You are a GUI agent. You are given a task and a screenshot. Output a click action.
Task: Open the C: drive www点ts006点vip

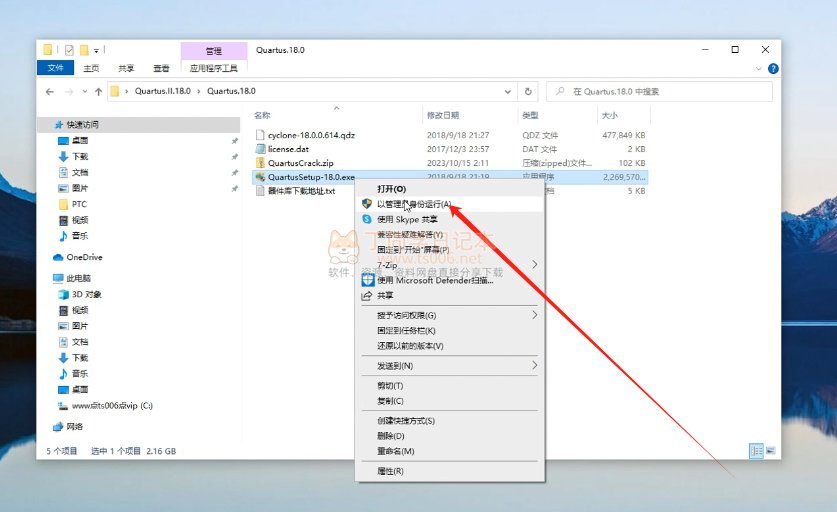(x=112, y=406)
